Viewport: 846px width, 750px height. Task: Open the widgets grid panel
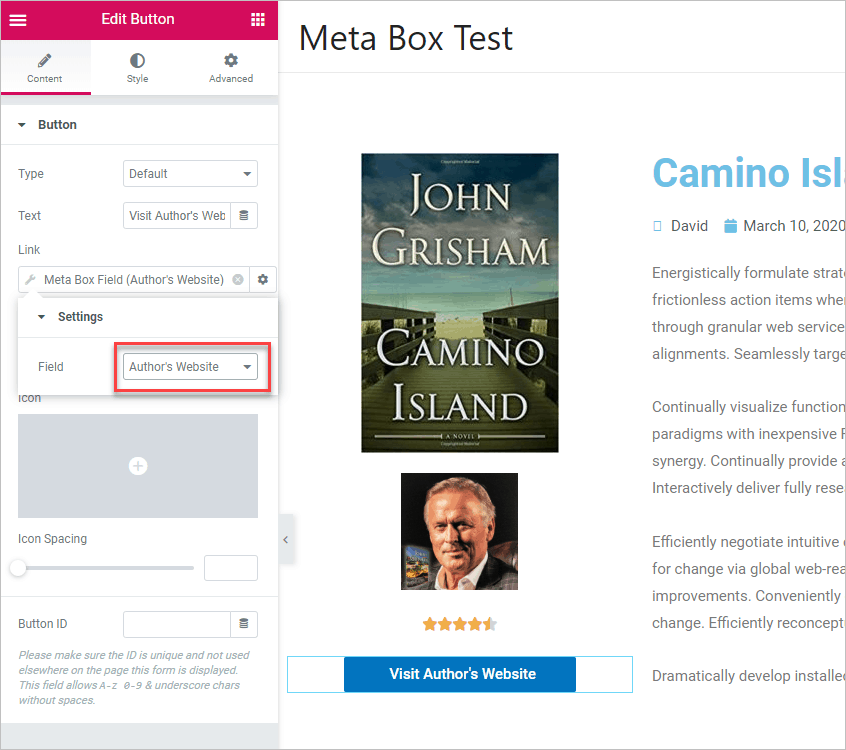coord(258,20)
